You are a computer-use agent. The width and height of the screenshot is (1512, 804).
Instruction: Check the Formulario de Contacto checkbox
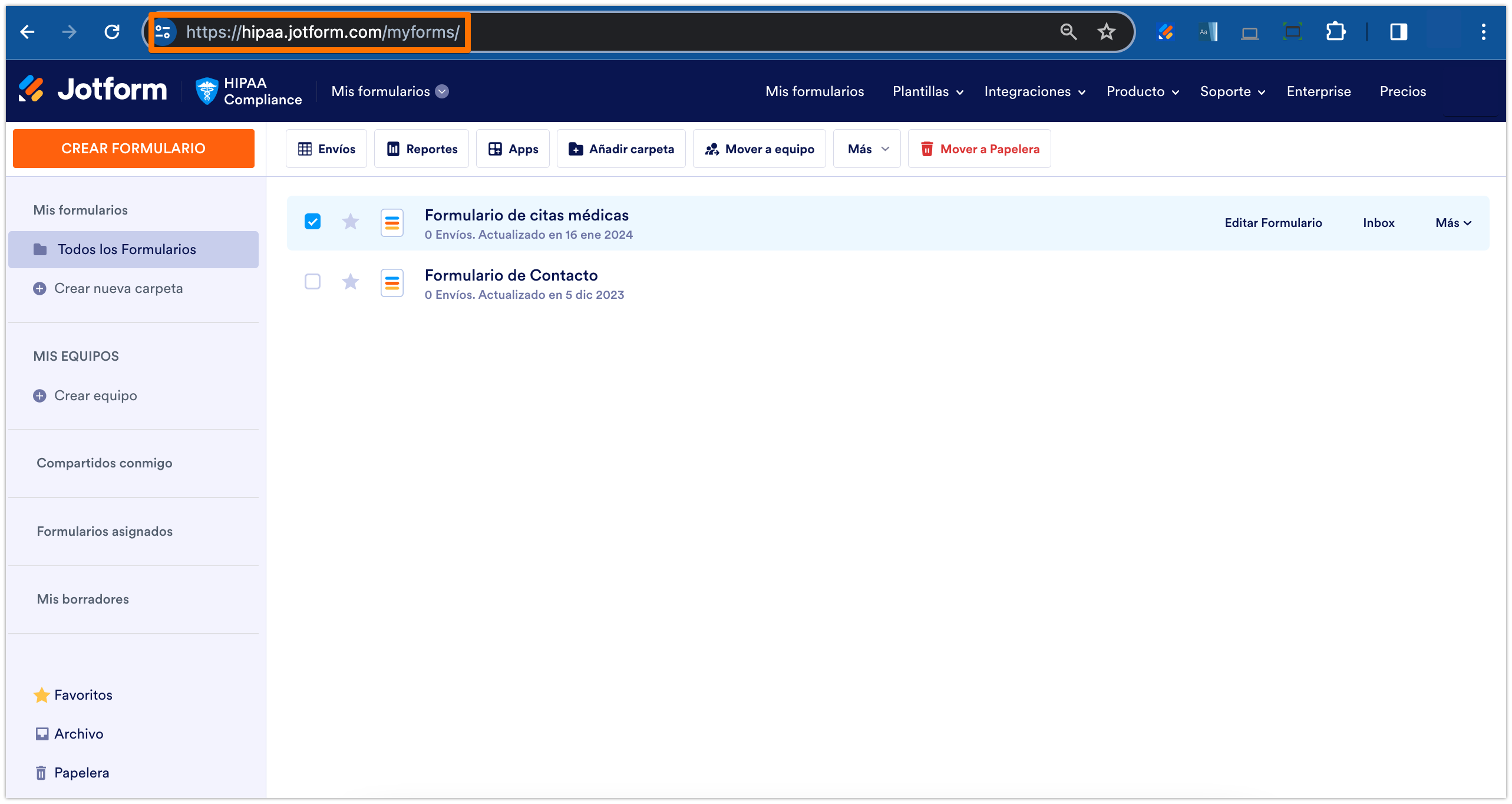click(x=312, y=282)
